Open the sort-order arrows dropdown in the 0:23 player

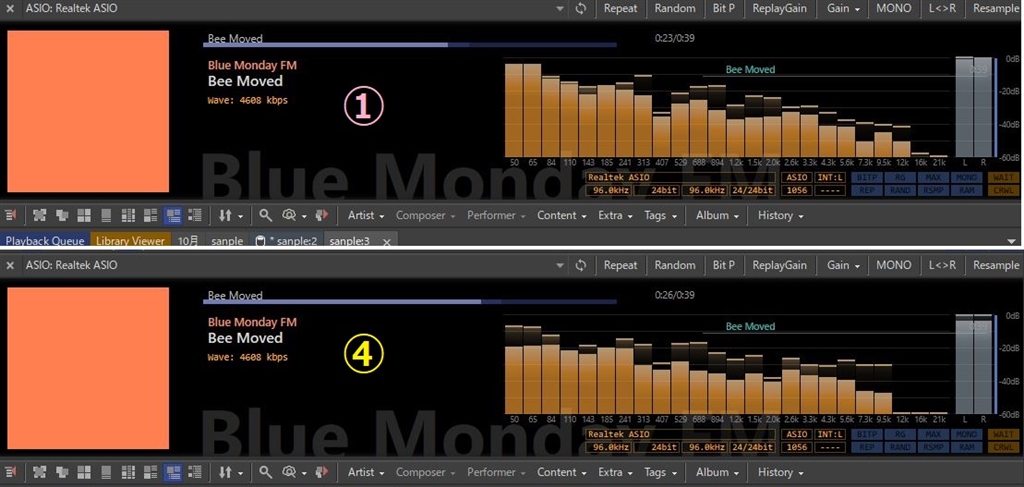click(231, 215)
